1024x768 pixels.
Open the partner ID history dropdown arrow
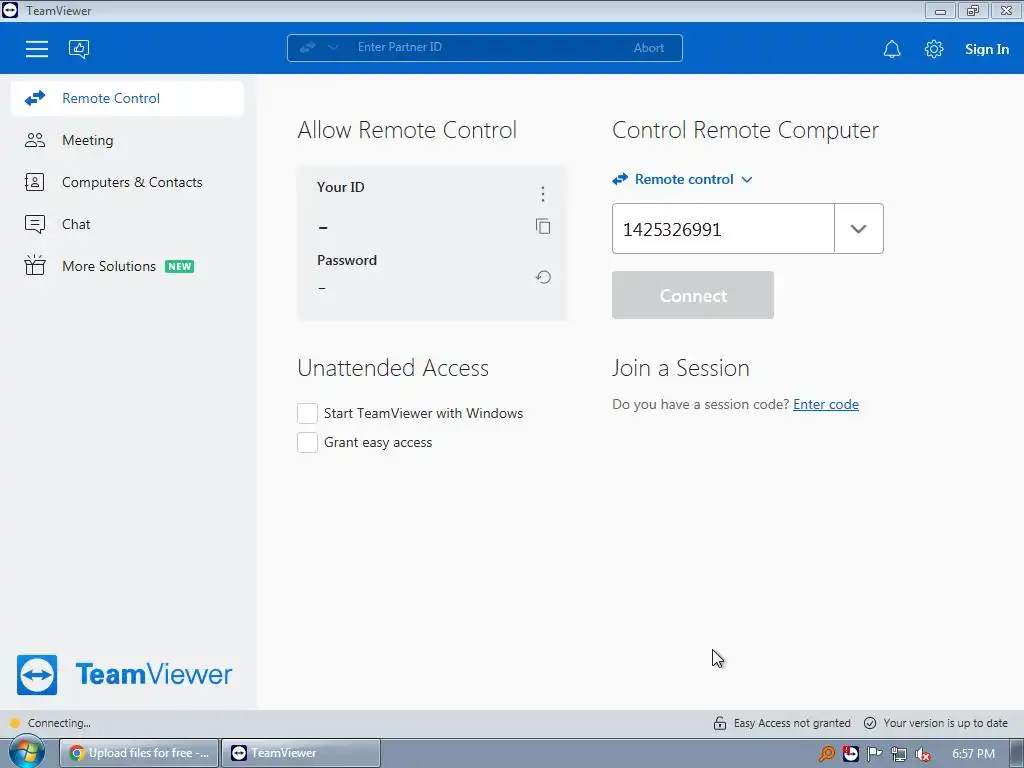[x=859, y=229]
